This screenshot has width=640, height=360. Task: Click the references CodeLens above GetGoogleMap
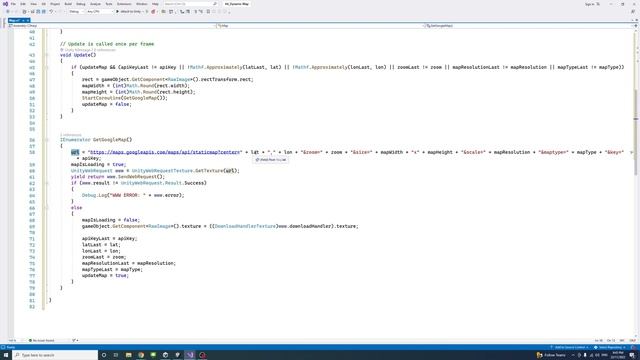click(x=71, y=135)
